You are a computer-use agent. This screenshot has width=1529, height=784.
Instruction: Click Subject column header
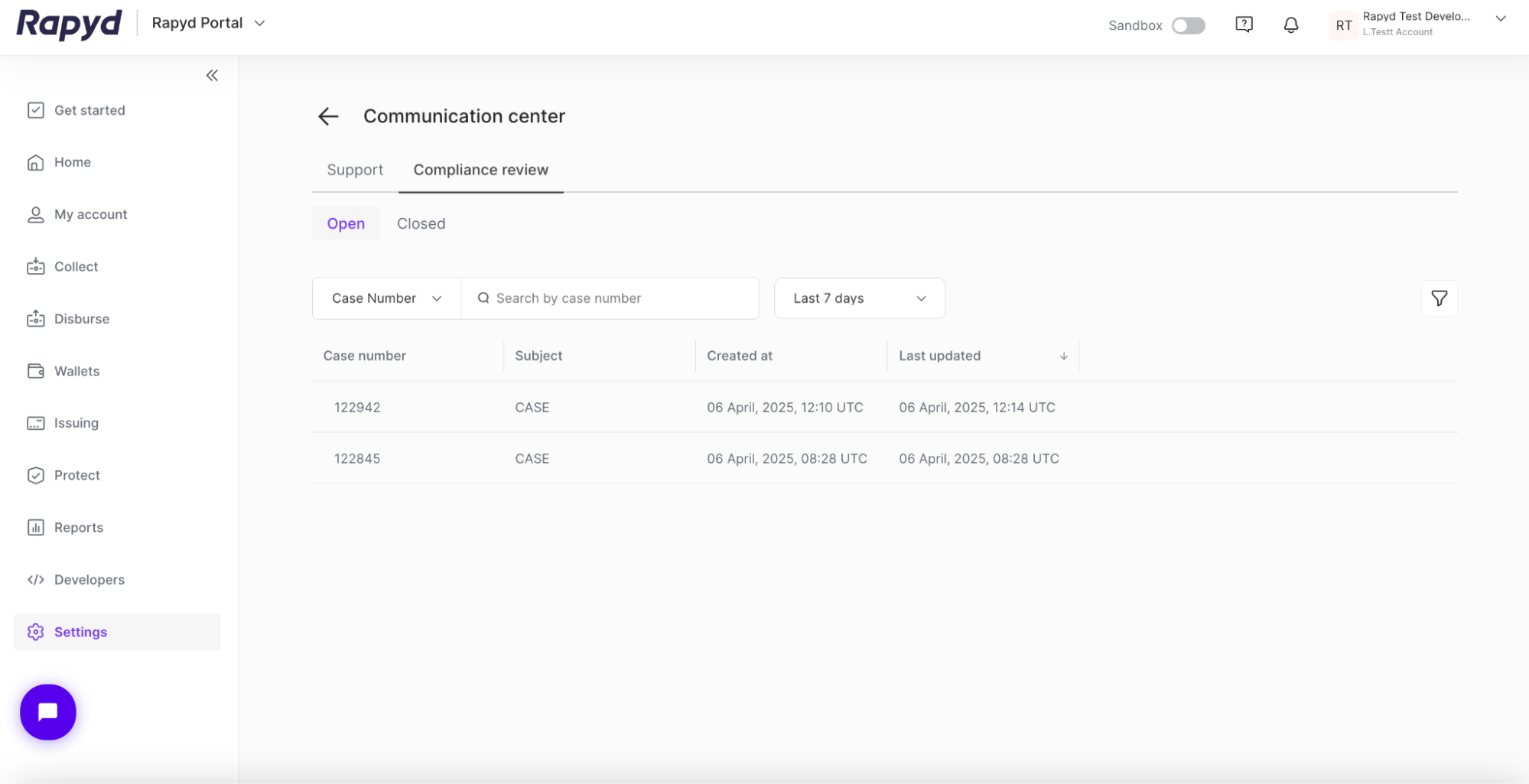coord(538,356)
